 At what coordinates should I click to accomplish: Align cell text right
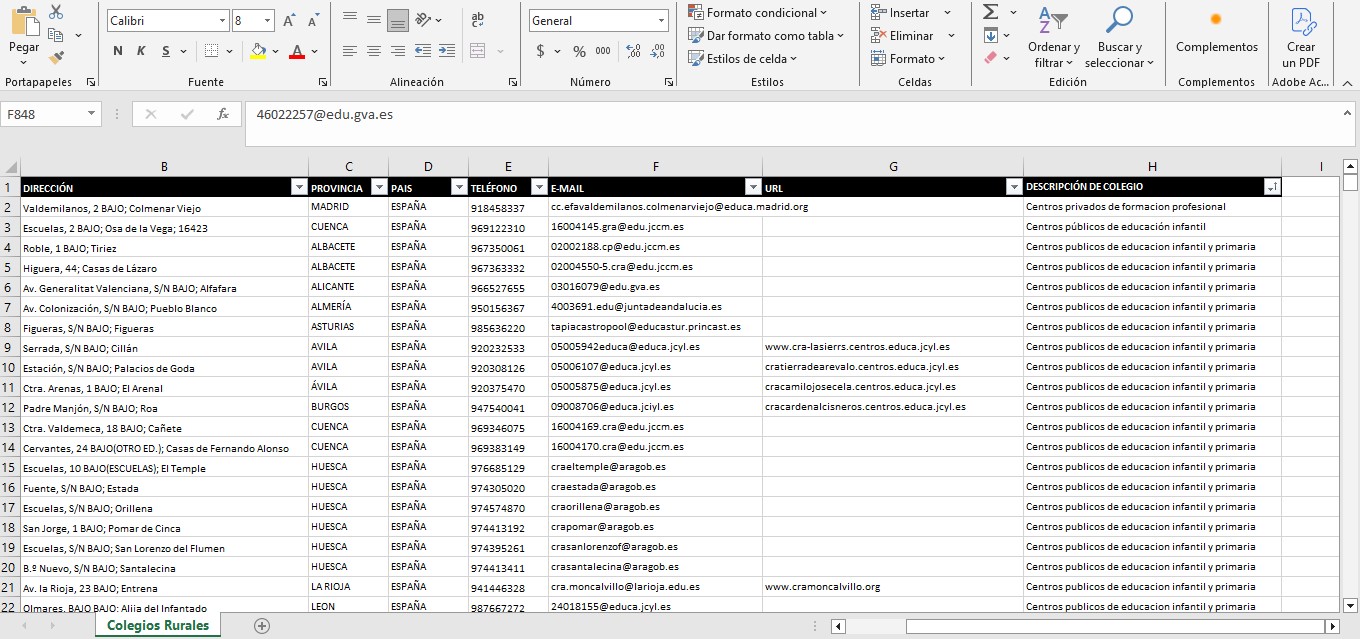coord(397,51)
